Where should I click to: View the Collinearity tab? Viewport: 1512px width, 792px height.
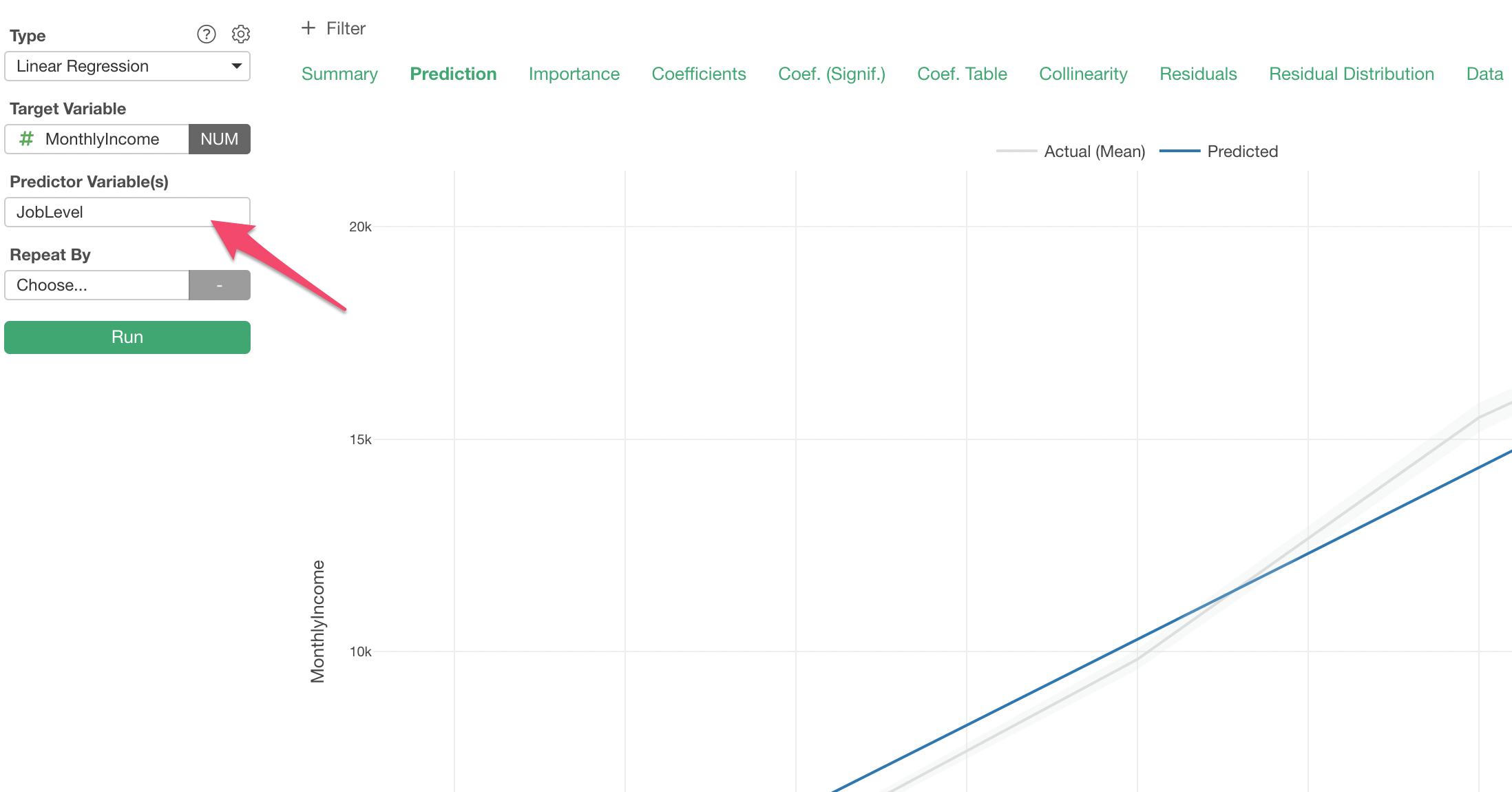click(x=1082, y=74)
